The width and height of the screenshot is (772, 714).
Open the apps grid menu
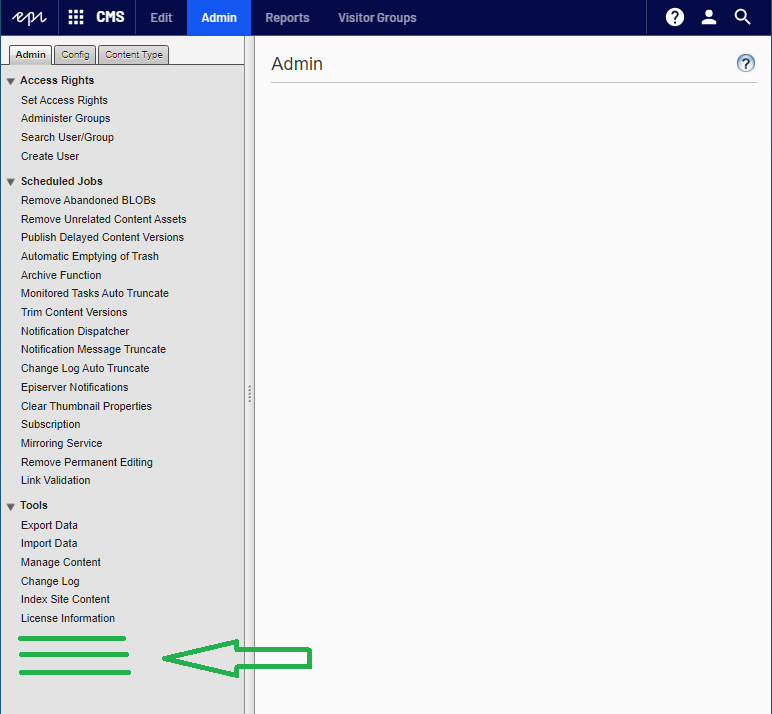(76, 17)
